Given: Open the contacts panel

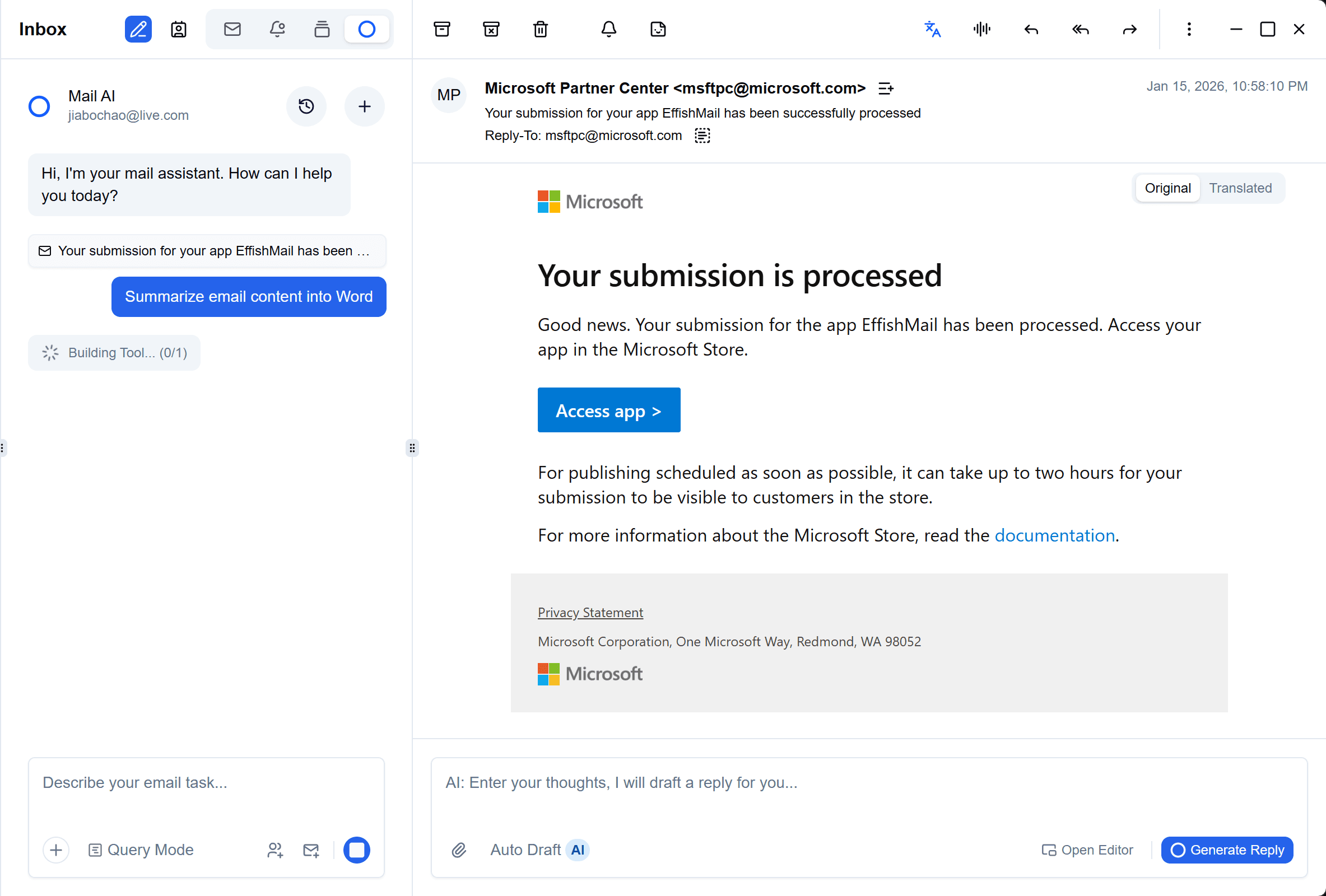Looking at the screenshot, I should pyautogui.click(x=178, y=29).
